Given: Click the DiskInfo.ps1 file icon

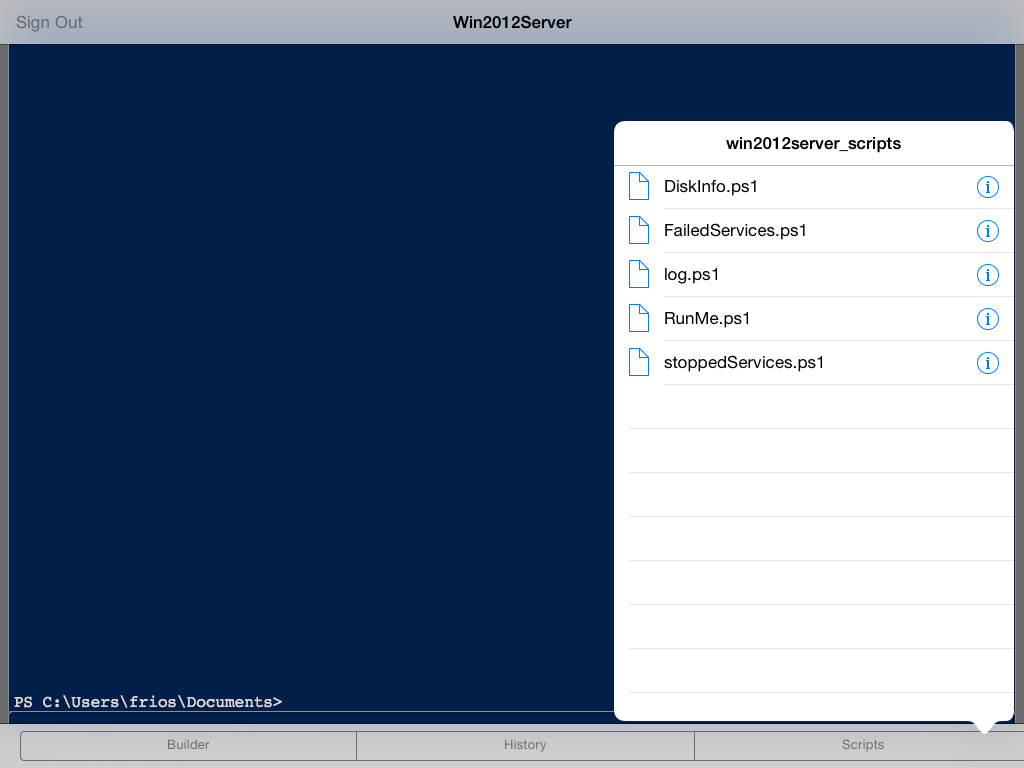Looking at the screenshot, I should (639, 187).
